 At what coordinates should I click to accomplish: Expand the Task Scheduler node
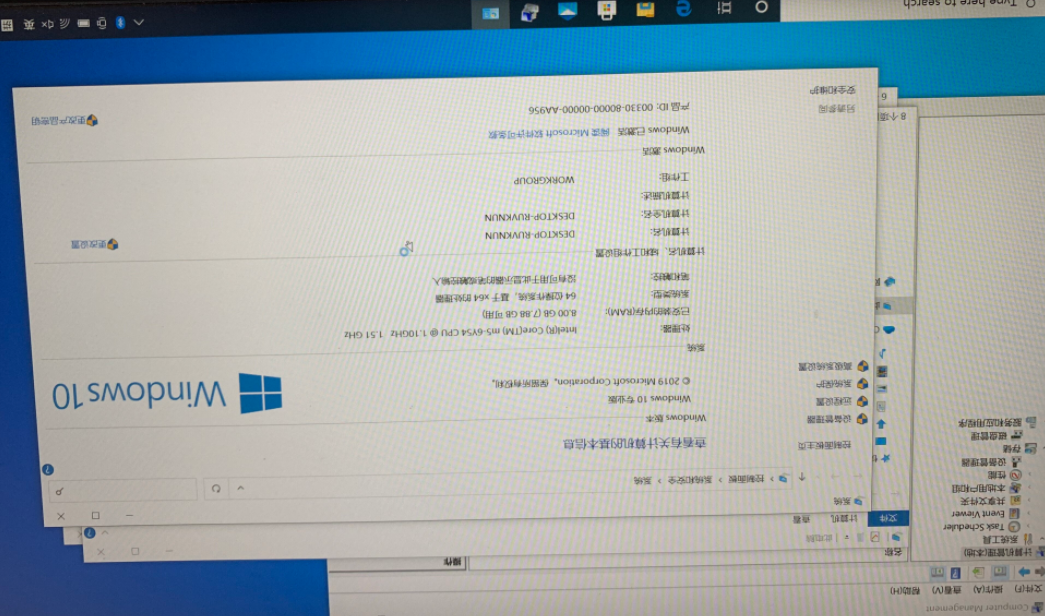pos(1028,526)
